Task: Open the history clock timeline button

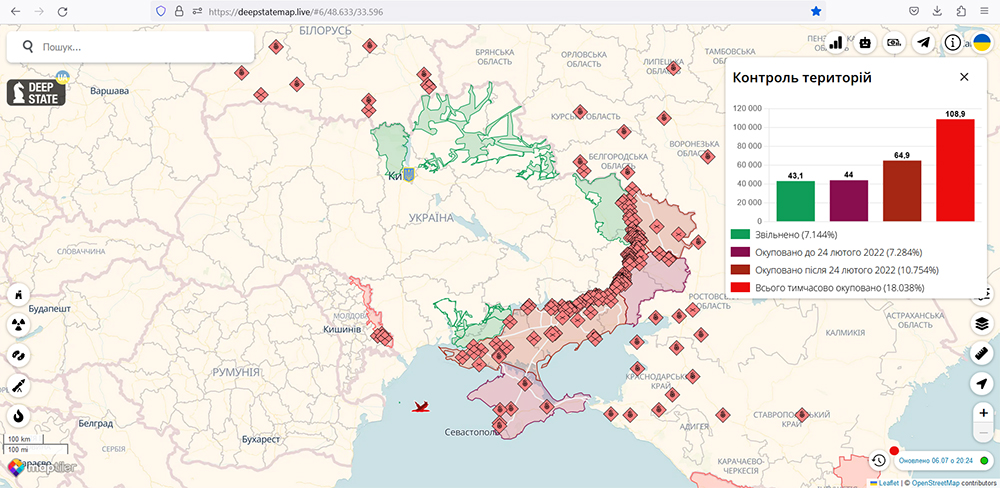Action: pyautogui.click(x=877, y=460)
